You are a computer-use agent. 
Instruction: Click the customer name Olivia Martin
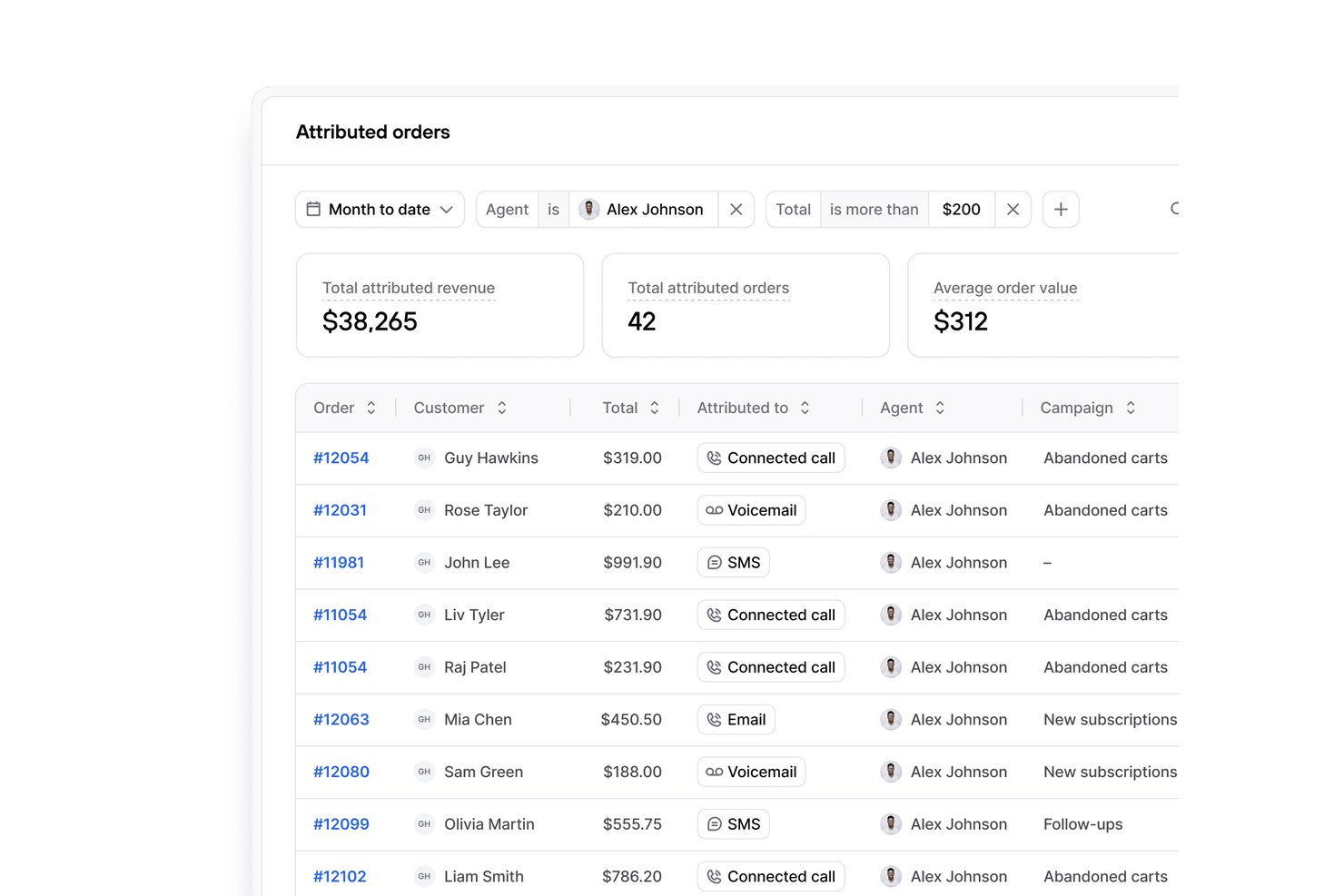coord(489,824)
